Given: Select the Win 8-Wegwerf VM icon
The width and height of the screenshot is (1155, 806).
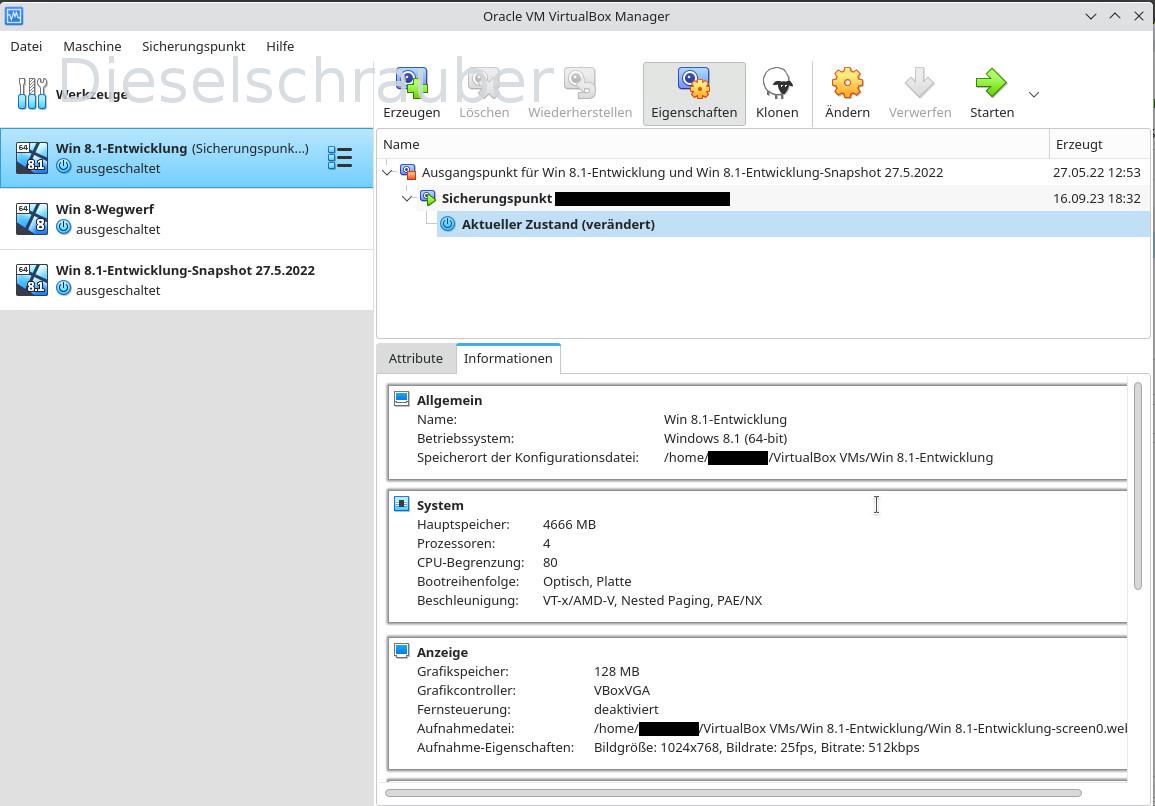Looking at the screenshot, I should coord(32,219).
